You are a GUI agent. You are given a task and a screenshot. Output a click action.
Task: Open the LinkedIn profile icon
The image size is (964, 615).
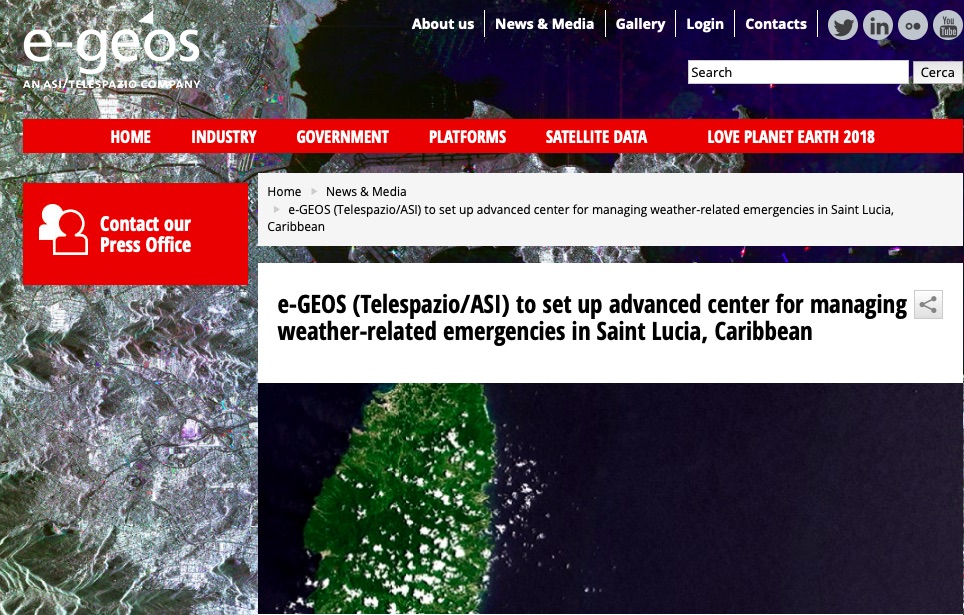coord(878,25)
